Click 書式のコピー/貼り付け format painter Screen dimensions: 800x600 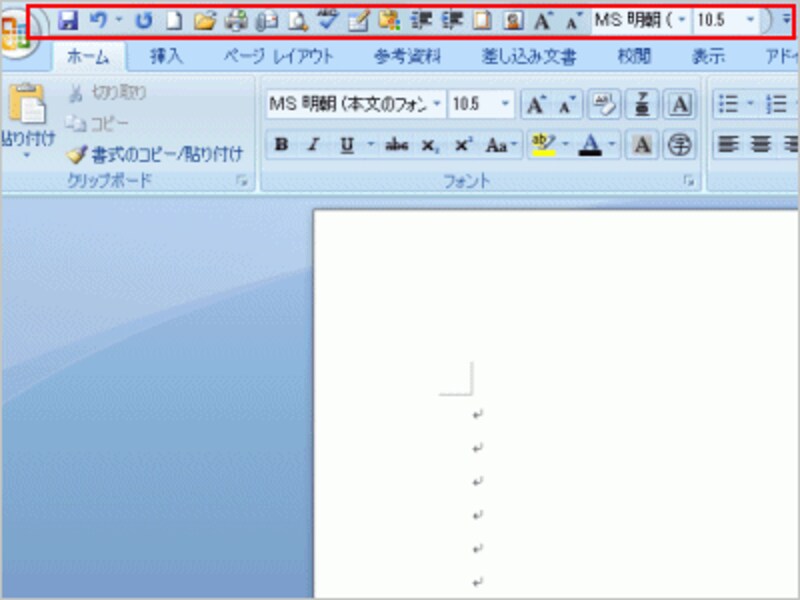coord(155,155)
